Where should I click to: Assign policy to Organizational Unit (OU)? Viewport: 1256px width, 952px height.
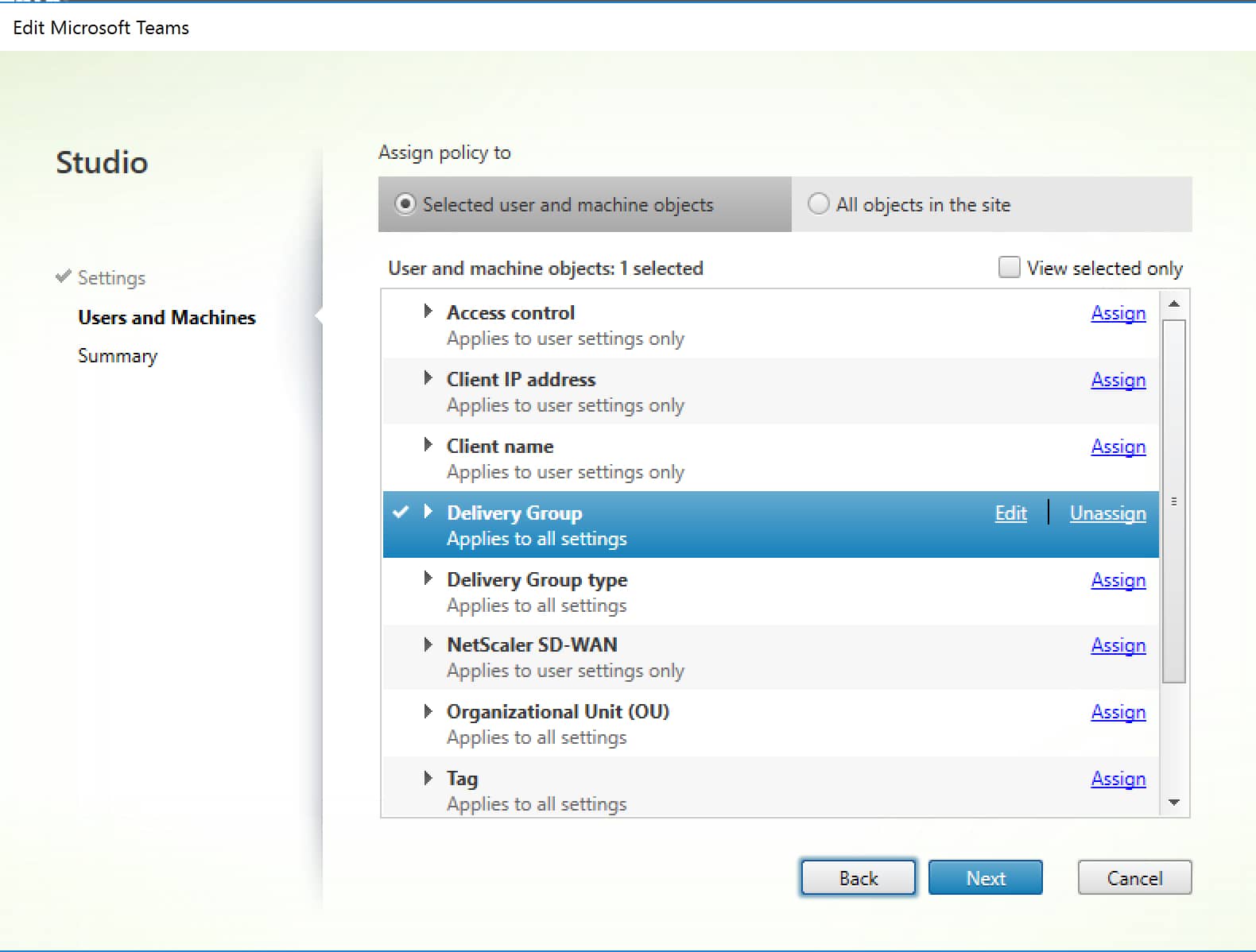tap(1118, 712)
